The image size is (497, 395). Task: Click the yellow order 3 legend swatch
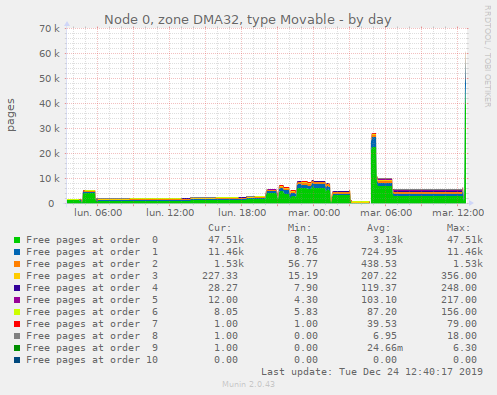coord(17,276)
